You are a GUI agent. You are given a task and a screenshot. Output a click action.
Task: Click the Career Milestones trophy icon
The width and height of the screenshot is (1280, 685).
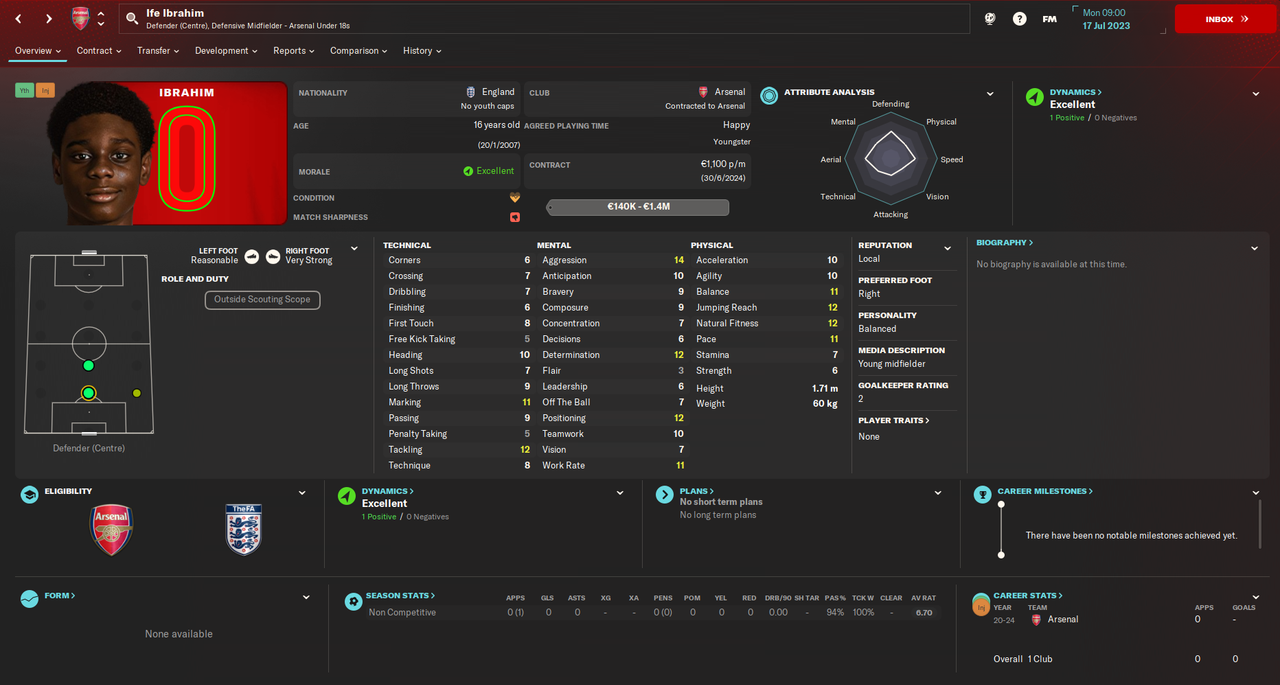click(x=982, y=495)
